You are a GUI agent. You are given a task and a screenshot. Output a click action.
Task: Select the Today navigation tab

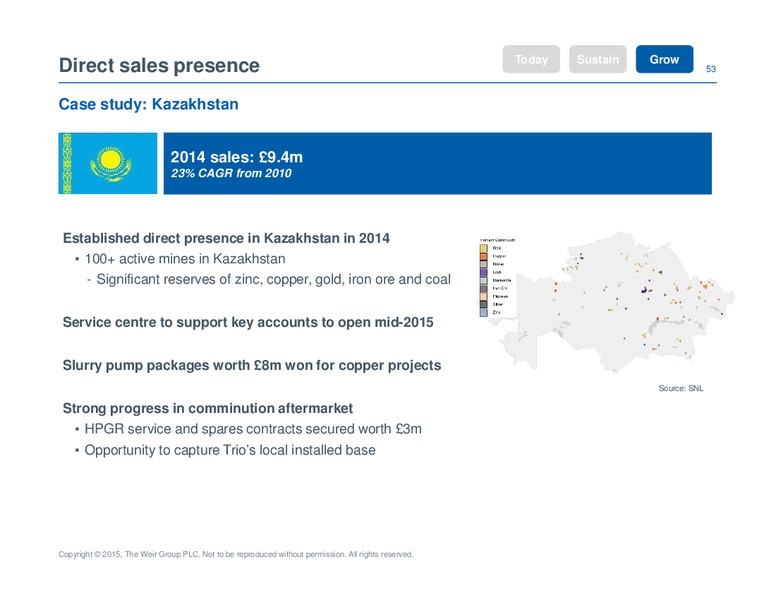point(531,59)
